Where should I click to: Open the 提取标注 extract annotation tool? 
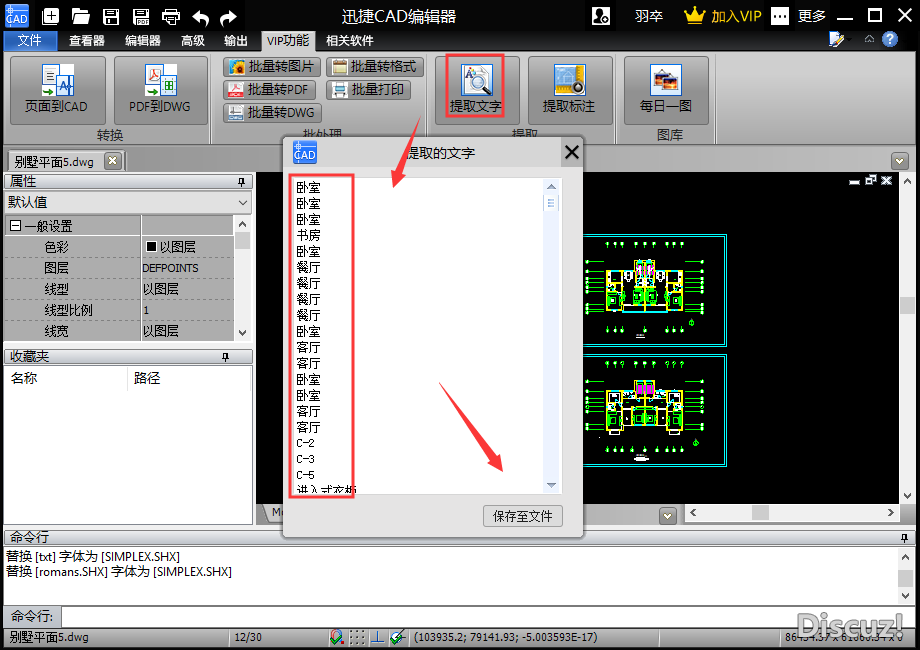click(x=568, y=89)
